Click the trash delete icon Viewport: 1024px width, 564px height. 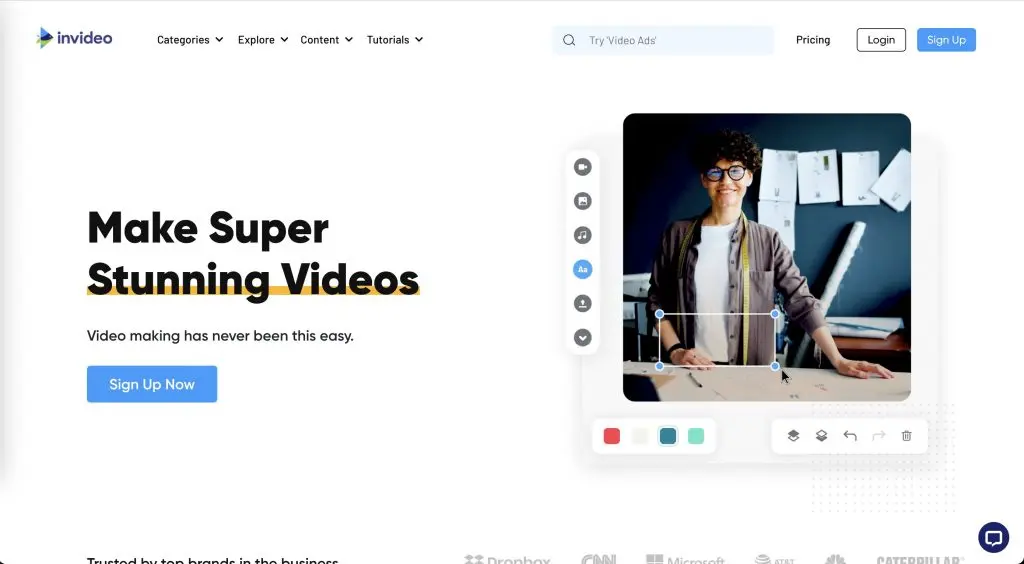pos(906,436)
